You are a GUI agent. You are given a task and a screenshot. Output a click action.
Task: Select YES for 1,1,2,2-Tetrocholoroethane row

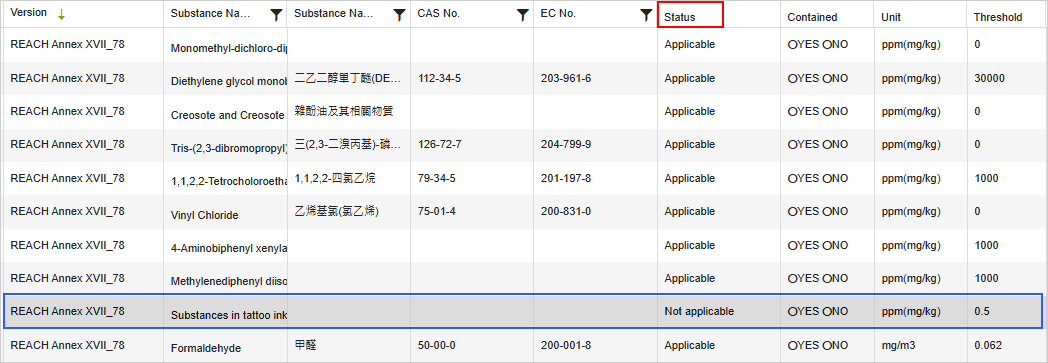792,178
